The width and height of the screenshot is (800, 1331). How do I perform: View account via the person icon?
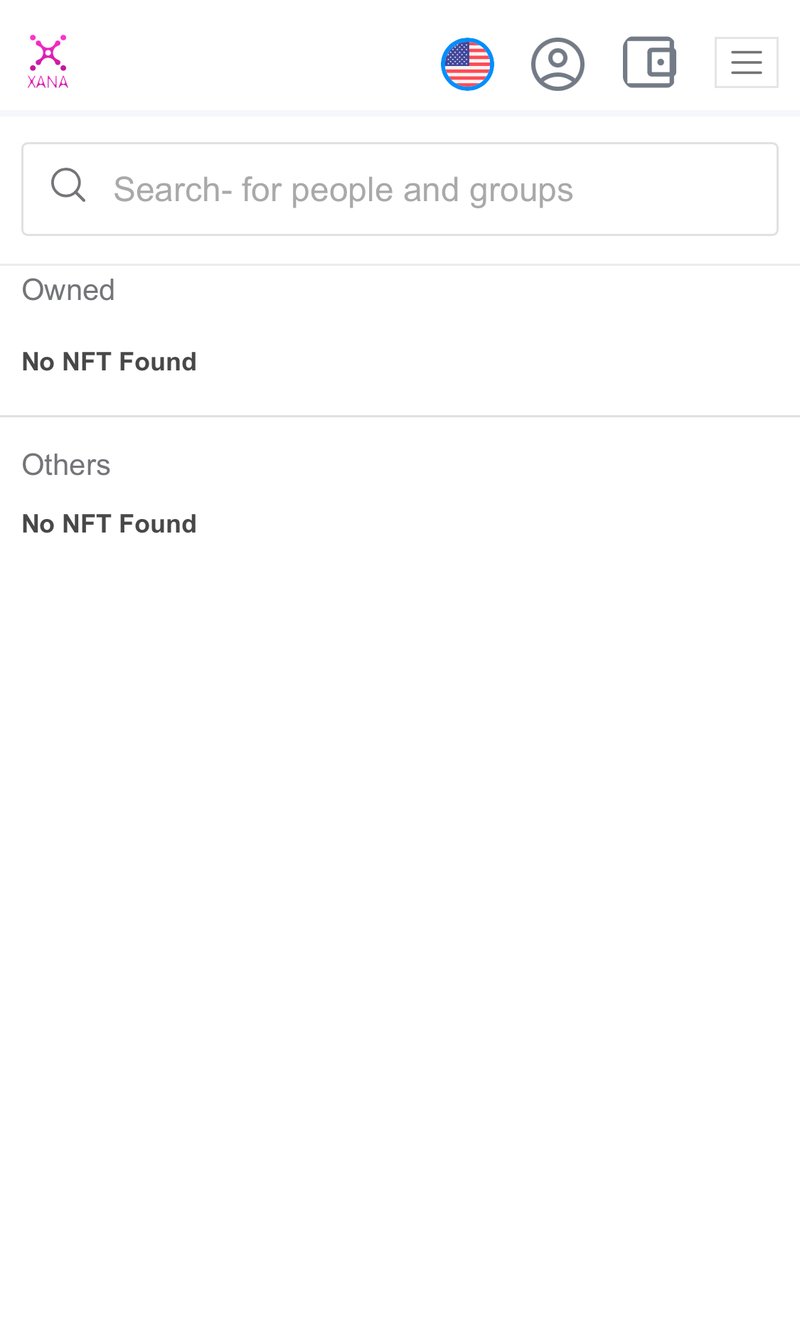[557, 64]
